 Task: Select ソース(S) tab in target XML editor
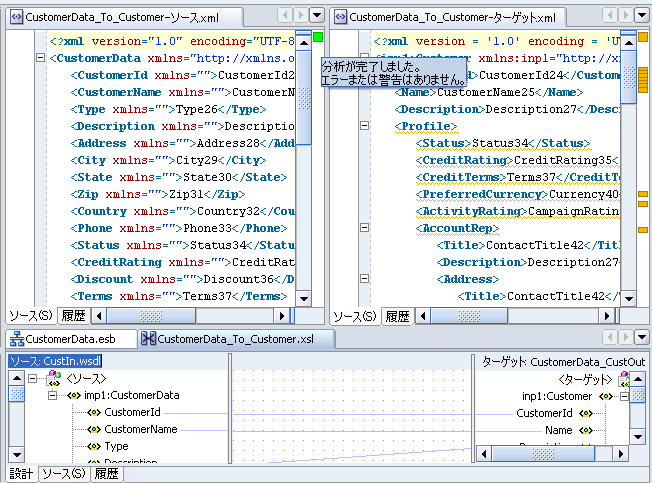coord(355,316)
